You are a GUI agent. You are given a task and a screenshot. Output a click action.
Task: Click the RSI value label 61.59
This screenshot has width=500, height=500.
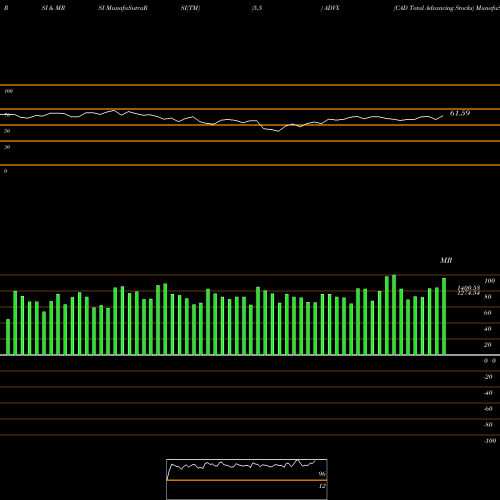(x=460, y=113)
